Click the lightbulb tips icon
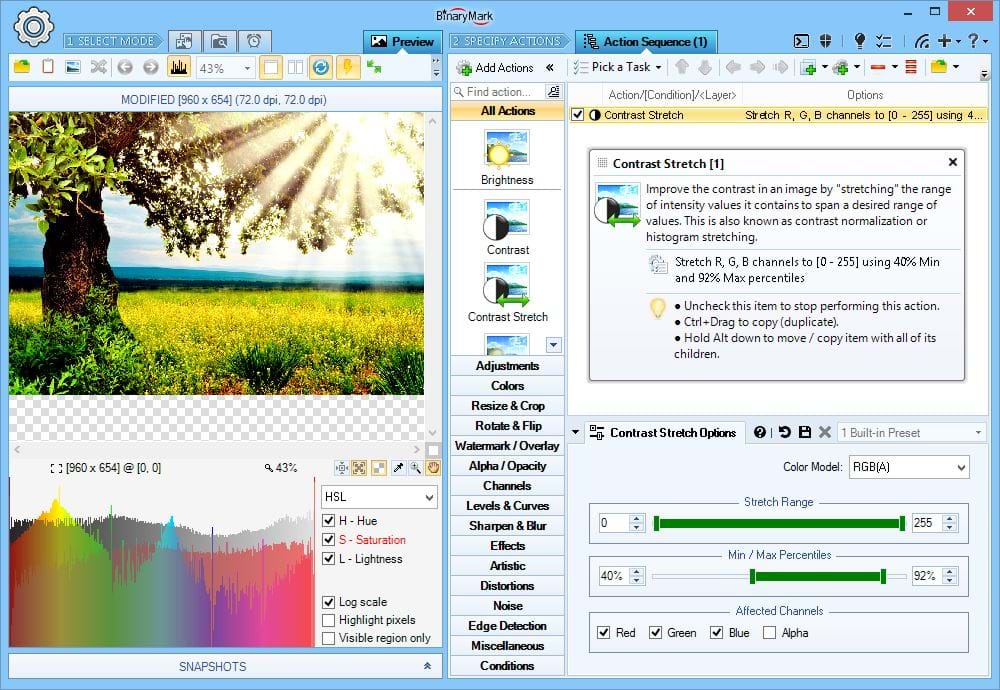Viewport: 1000px width, 690px height. [x=859, y=41]
